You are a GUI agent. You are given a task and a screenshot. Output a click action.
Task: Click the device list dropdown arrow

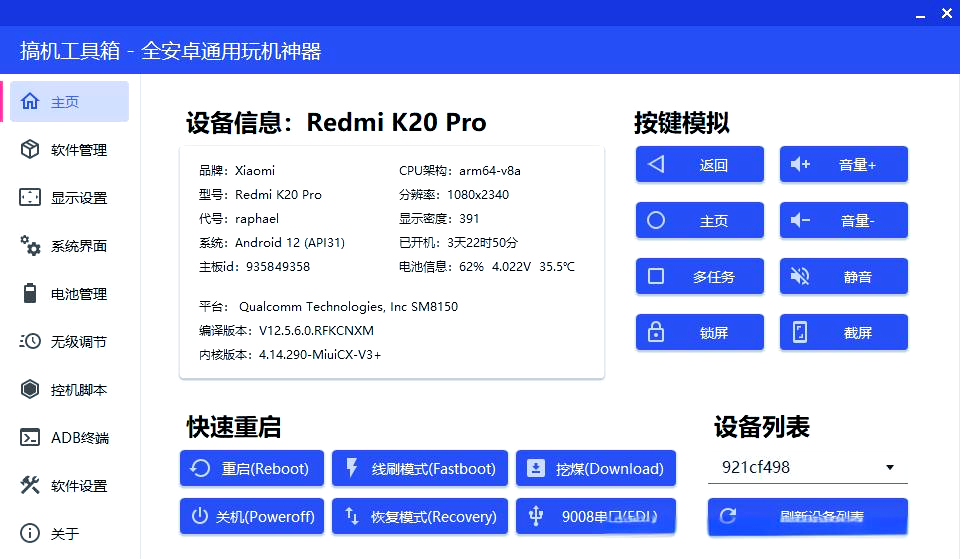(x=890, y=468)
